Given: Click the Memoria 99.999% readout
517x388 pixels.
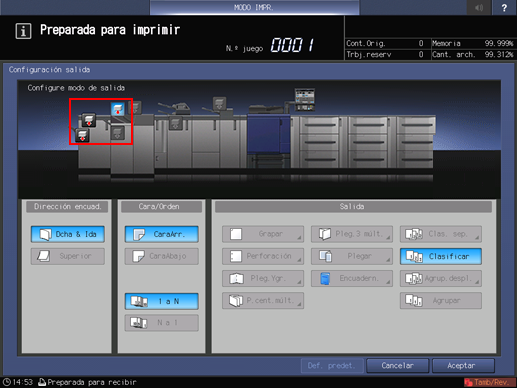Looking at the screenshot, I should tap(473, 44).
